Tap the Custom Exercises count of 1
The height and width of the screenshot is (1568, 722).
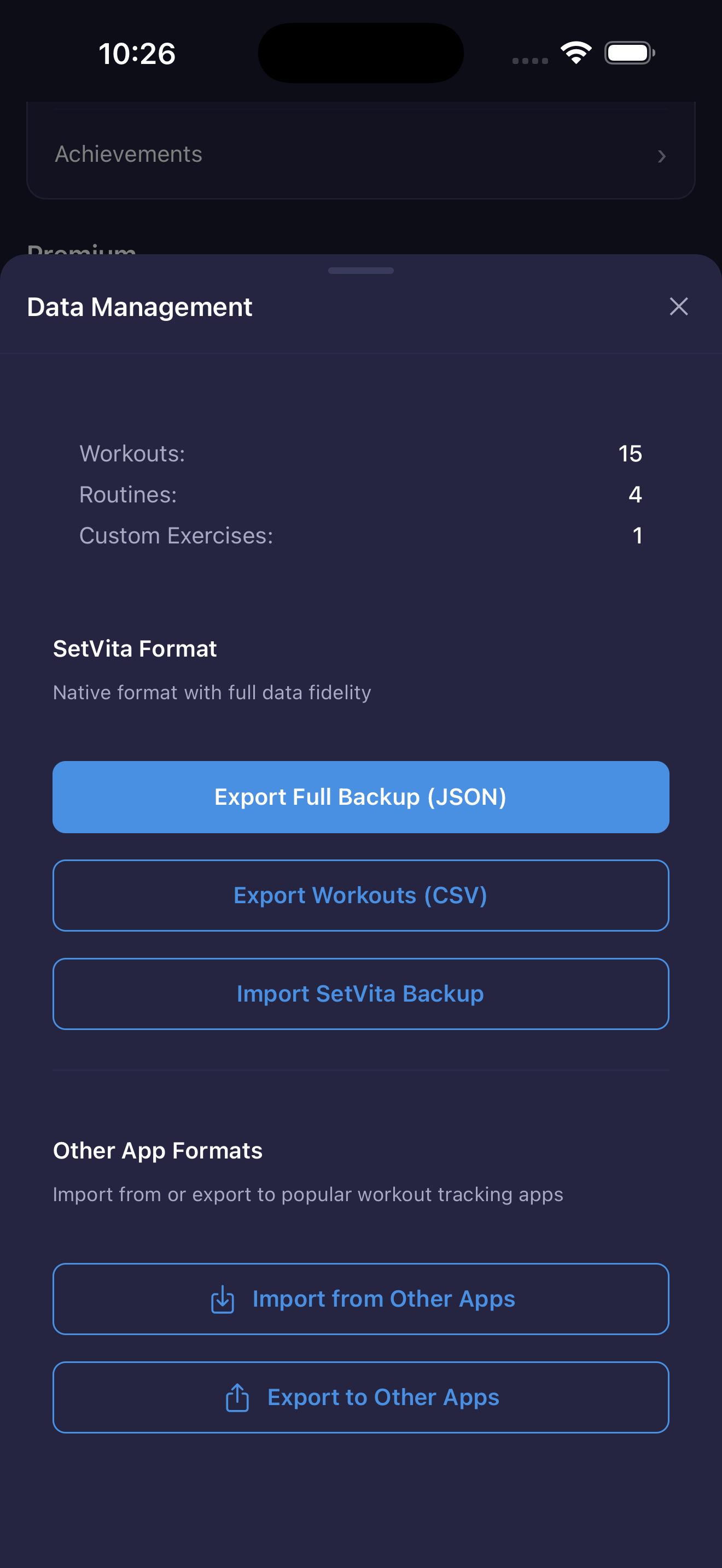pyautogui.click(x=637, y=535)
